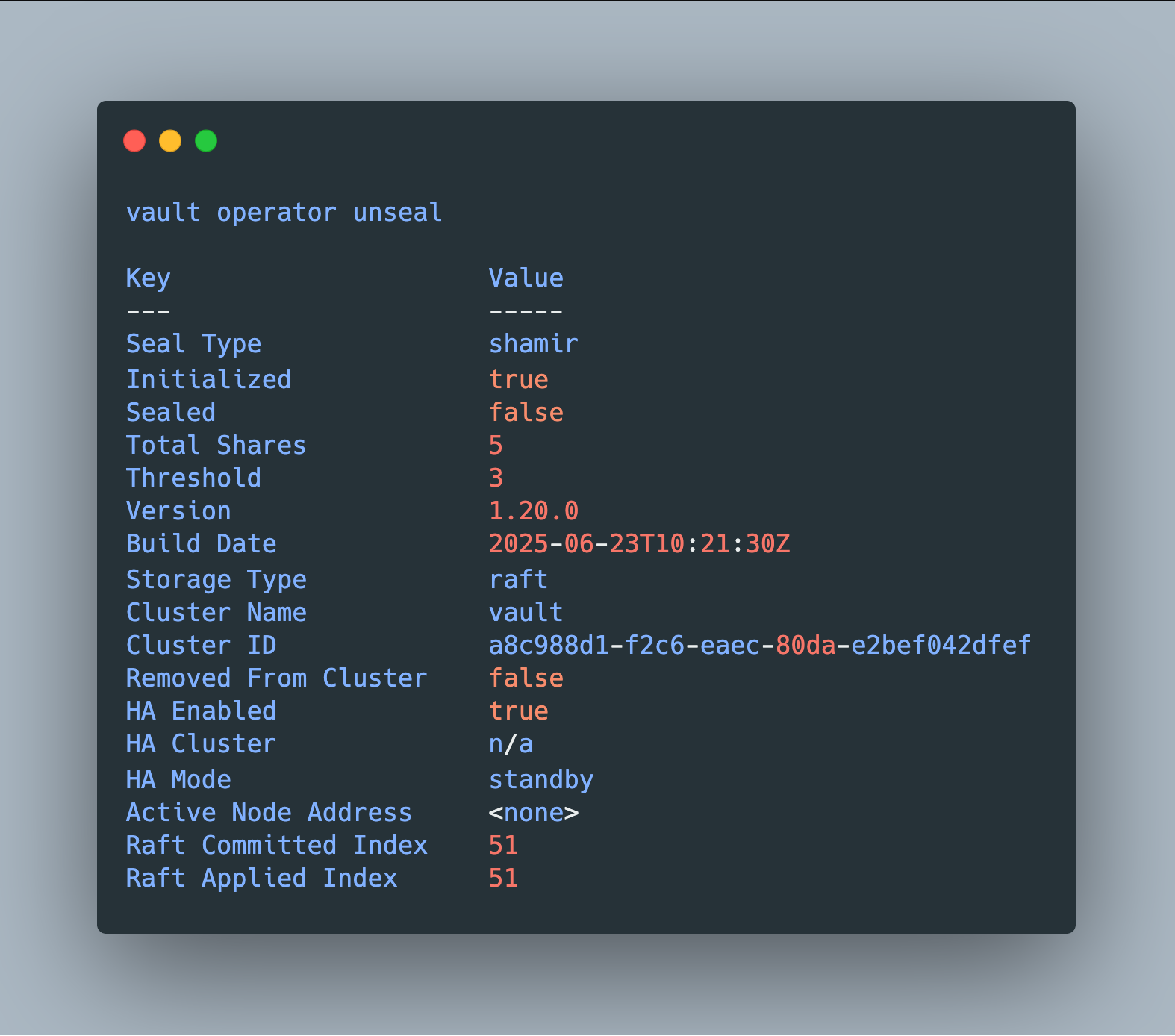Click the Build Date timestamp value
The width and height of the screenshot is (1175, 1036).
[x=639, y=544]
